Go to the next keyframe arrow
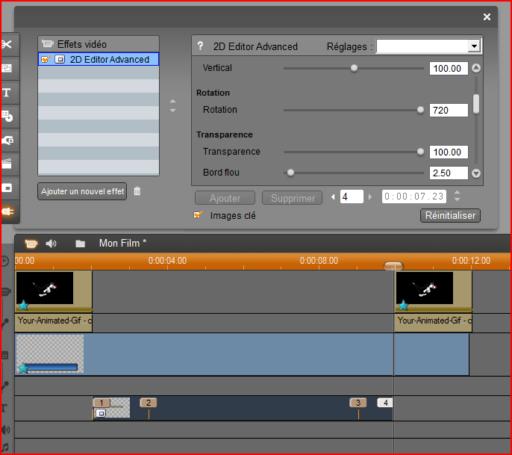The width and height of the screenshot is (512, 455). click(370, 197)
